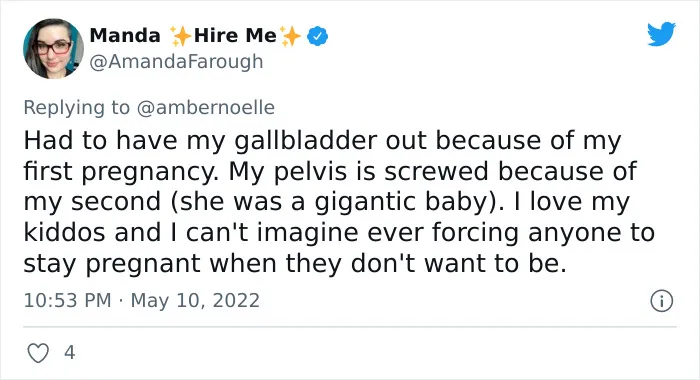Click the like count "4"
The width and height of the screenshot is (700, 380).
[x=70, y=353]
